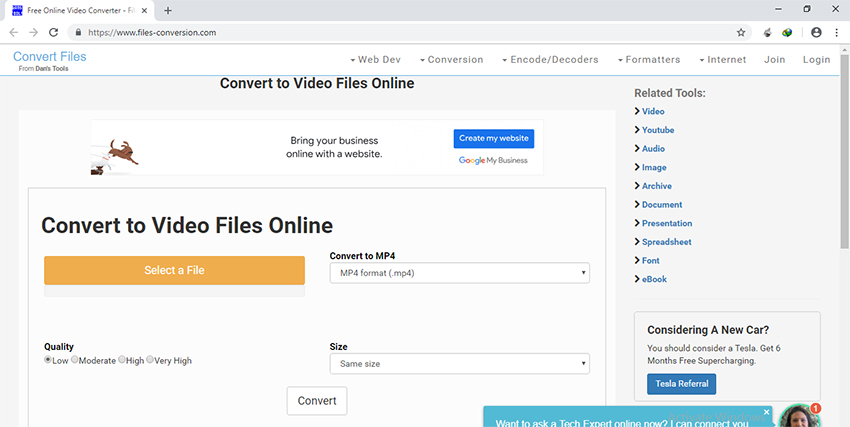This screenshot has width=850, height=427.
Task: Select the Low quality radio button
Action: [48, 360]
